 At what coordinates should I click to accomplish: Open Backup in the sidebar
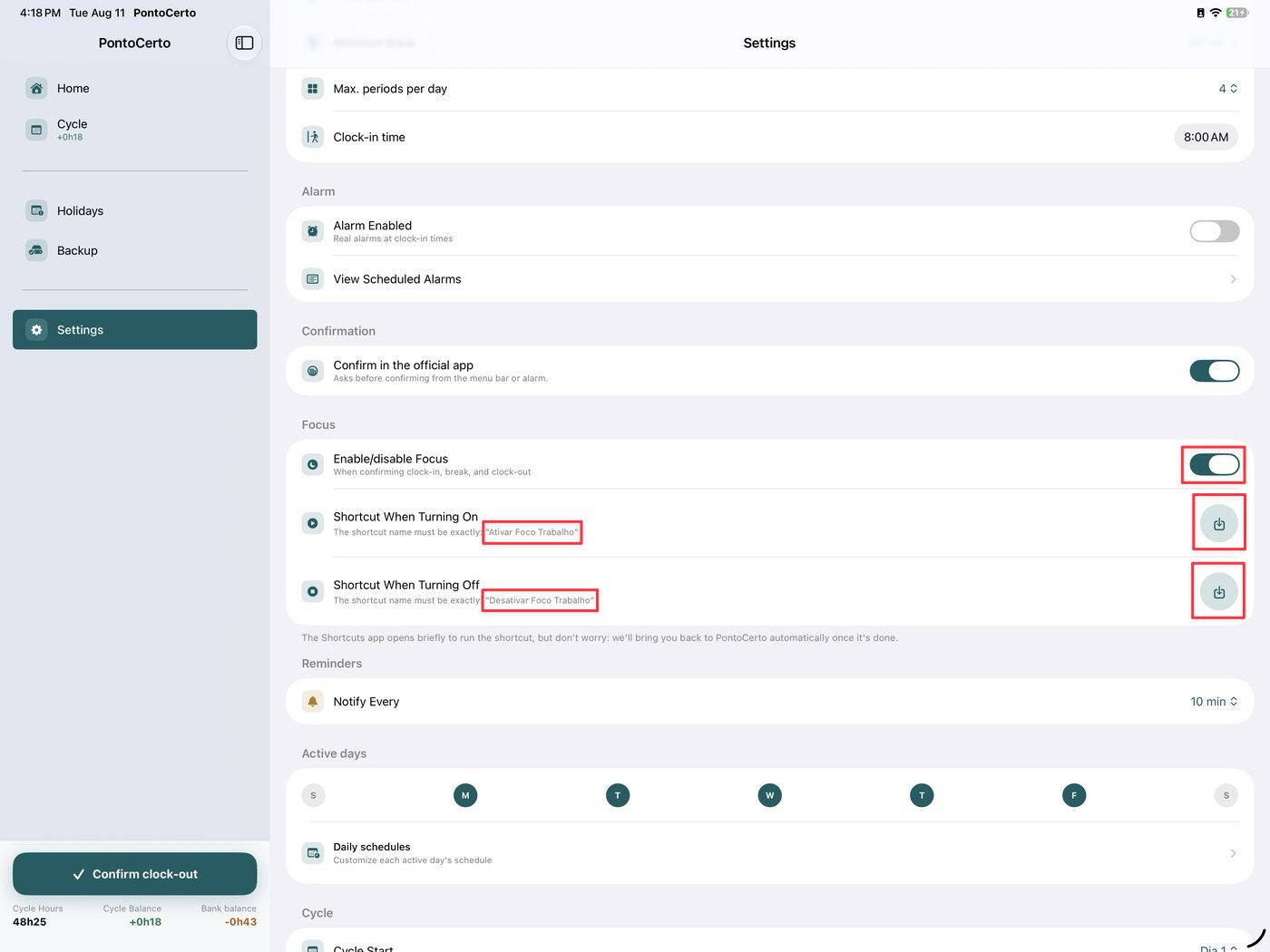[135, 250]
